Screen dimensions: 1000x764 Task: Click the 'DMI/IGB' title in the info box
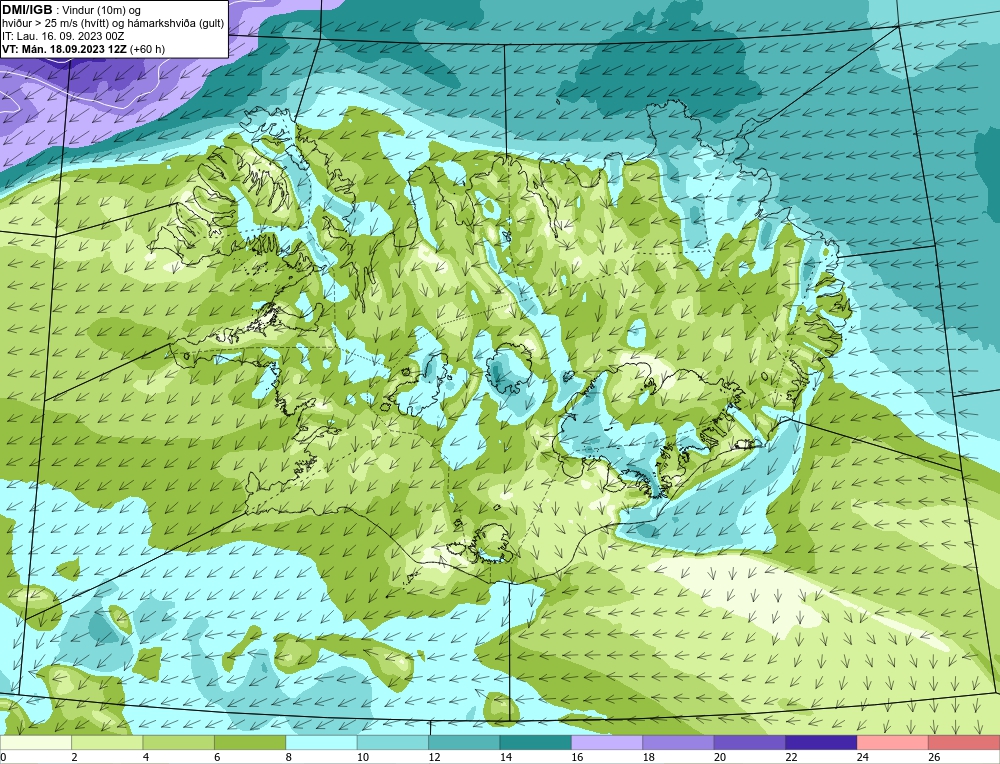tap(27, 10)
